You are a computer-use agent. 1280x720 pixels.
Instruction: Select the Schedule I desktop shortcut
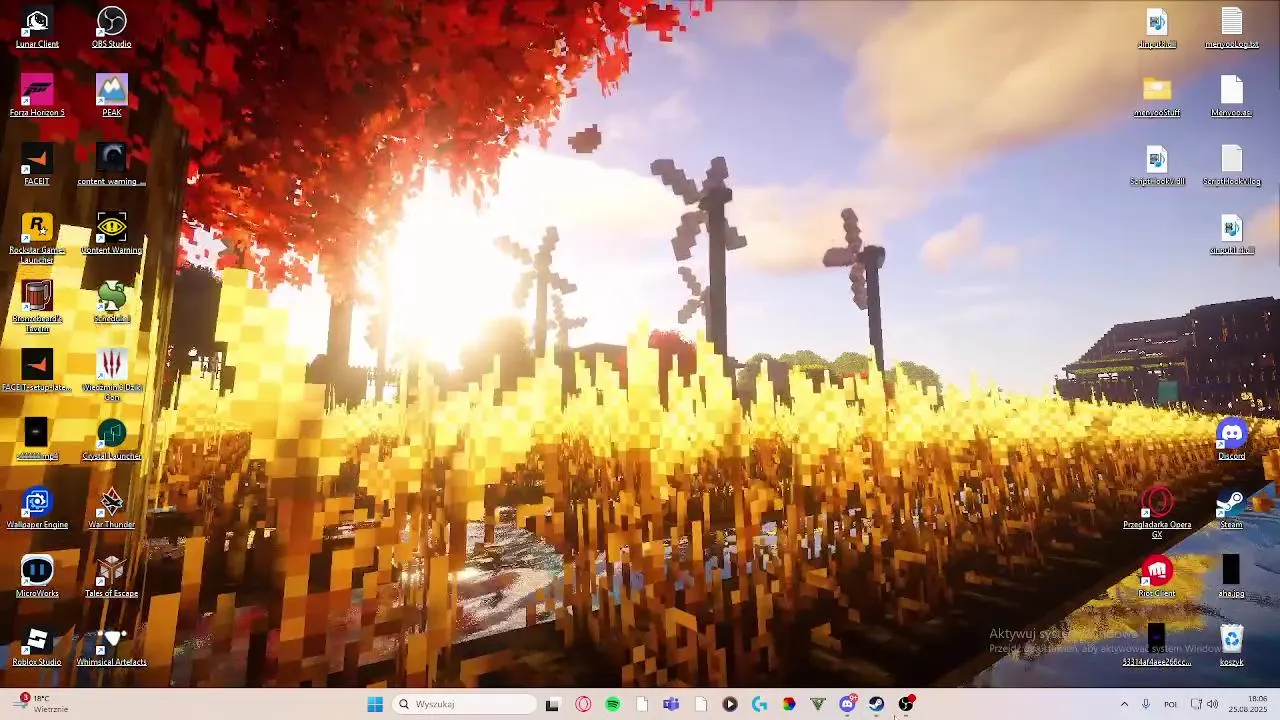pos(111,302)
